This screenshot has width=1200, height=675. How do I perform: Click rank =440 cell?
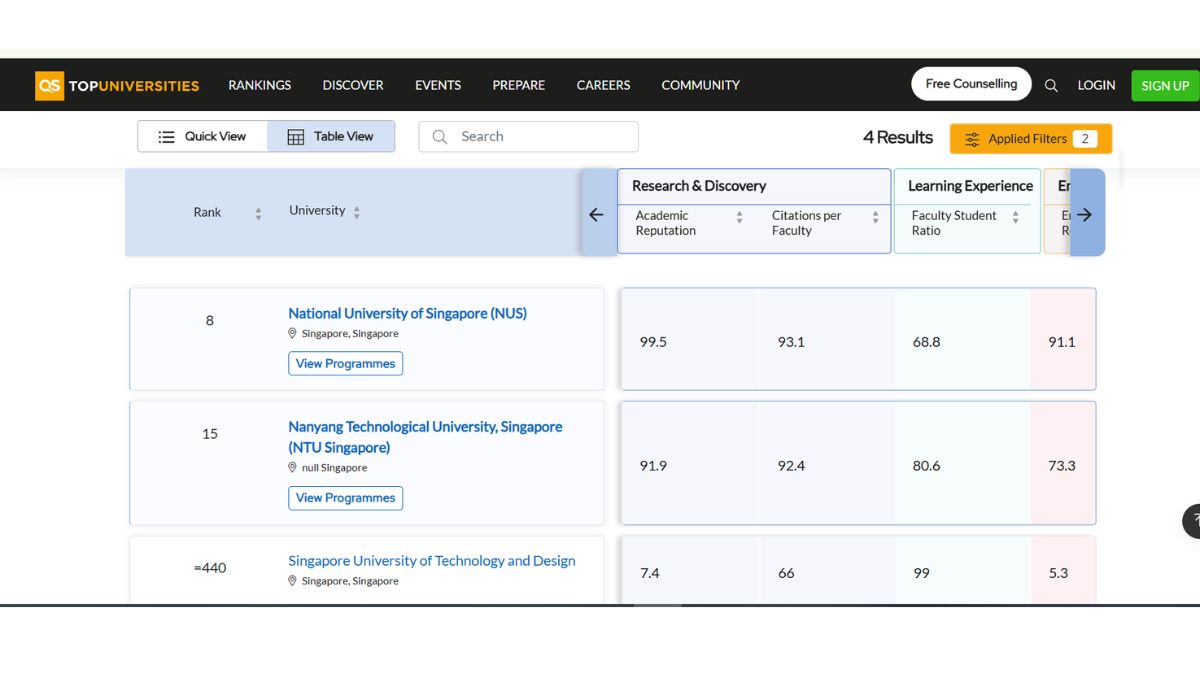coord(210,568)
